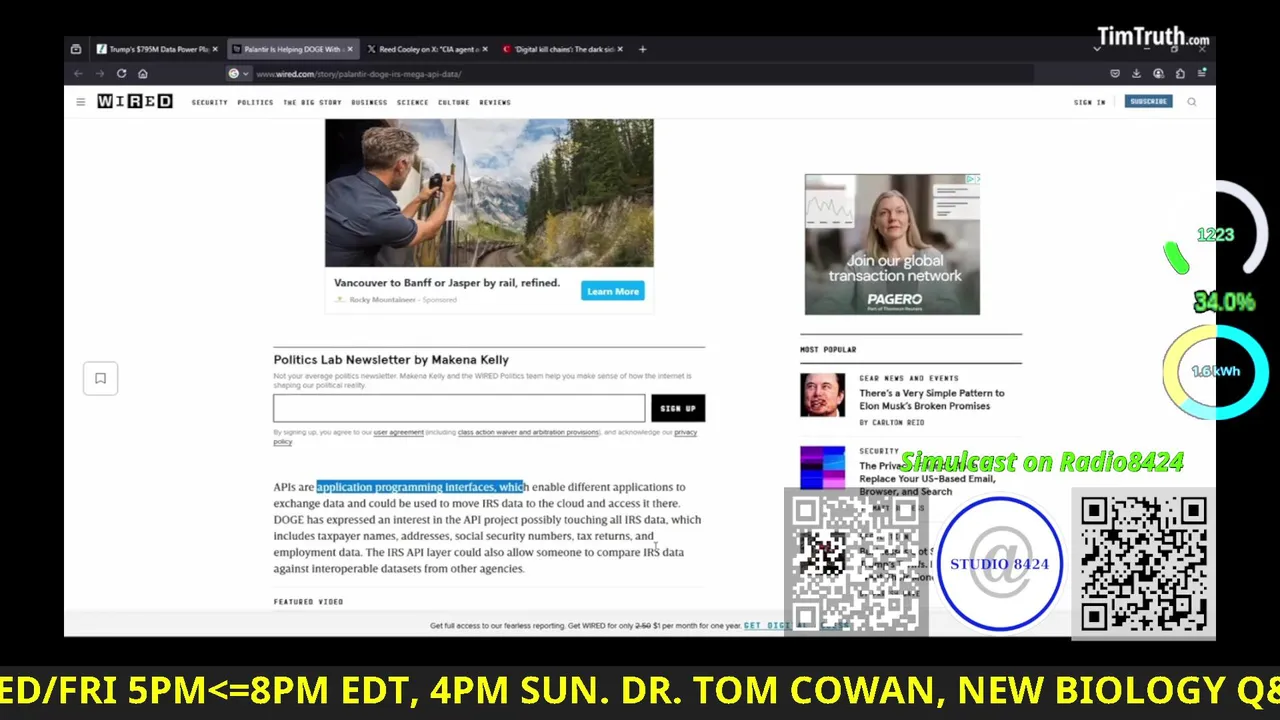Open the search engine dropdown in address bar
Viewport: 1280px width, 720px height.
pos(238,74)
